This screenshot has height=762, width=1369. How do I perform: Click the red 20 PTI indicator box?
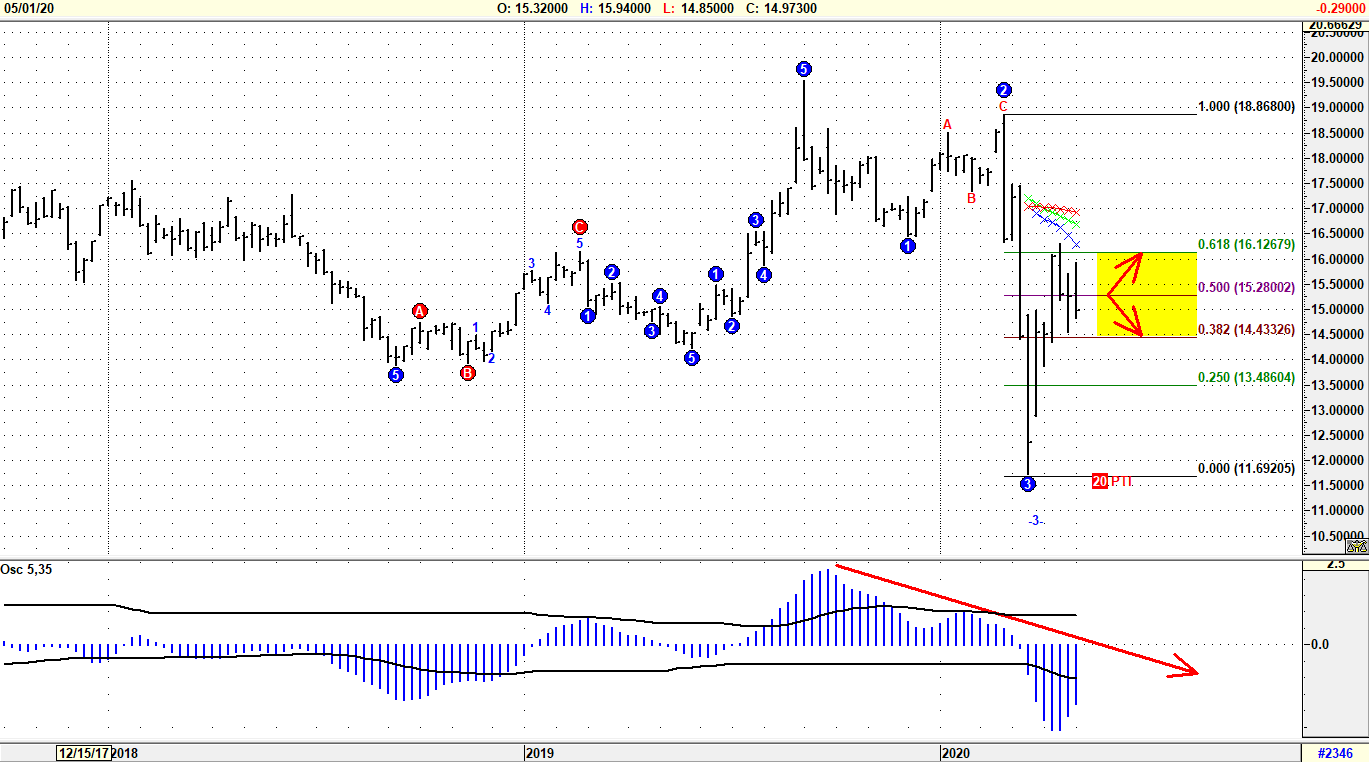1099,481
